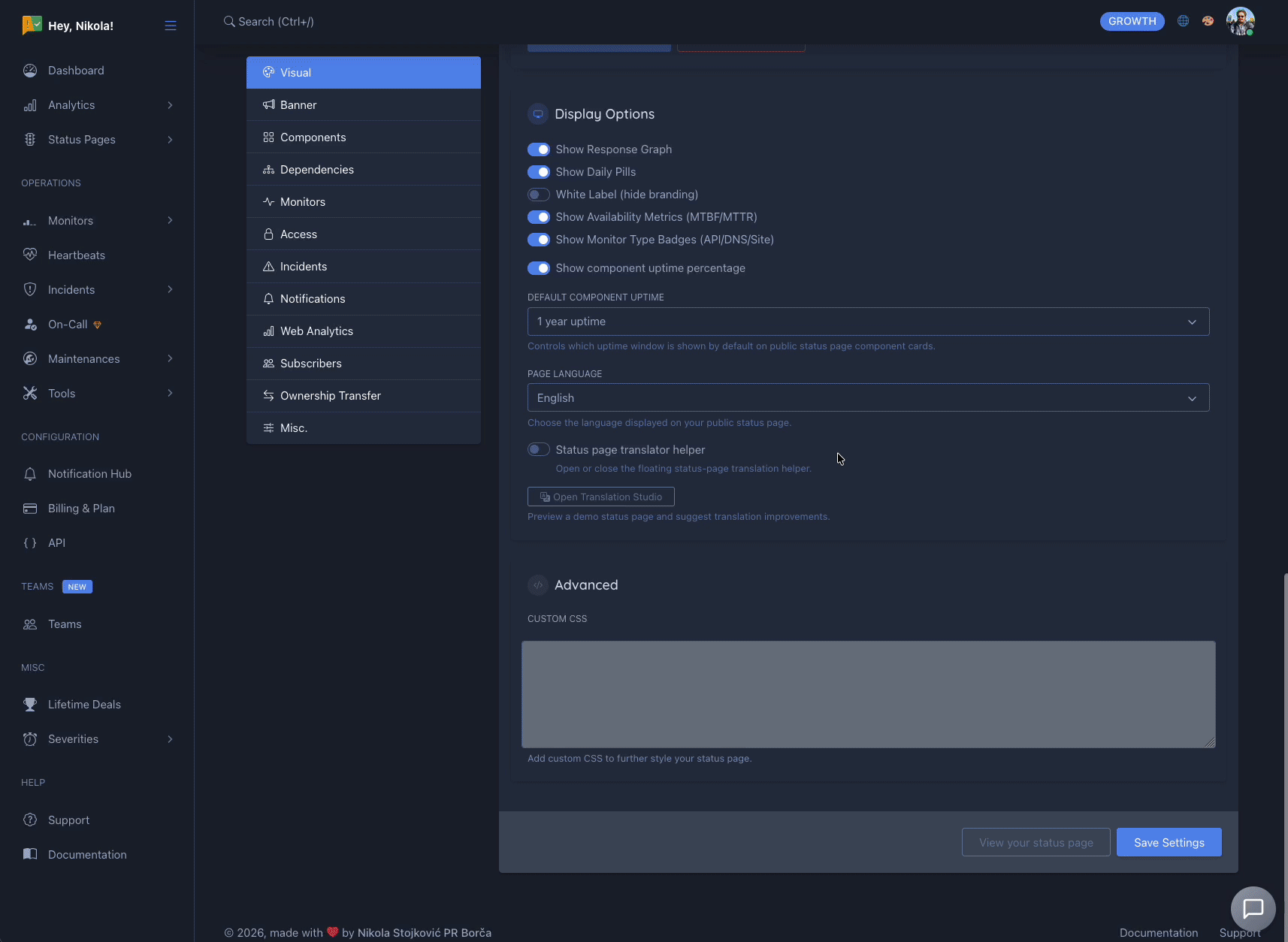Click the globe icon in the top bar
1288x942 pixels.
[x=1184, y=21]
